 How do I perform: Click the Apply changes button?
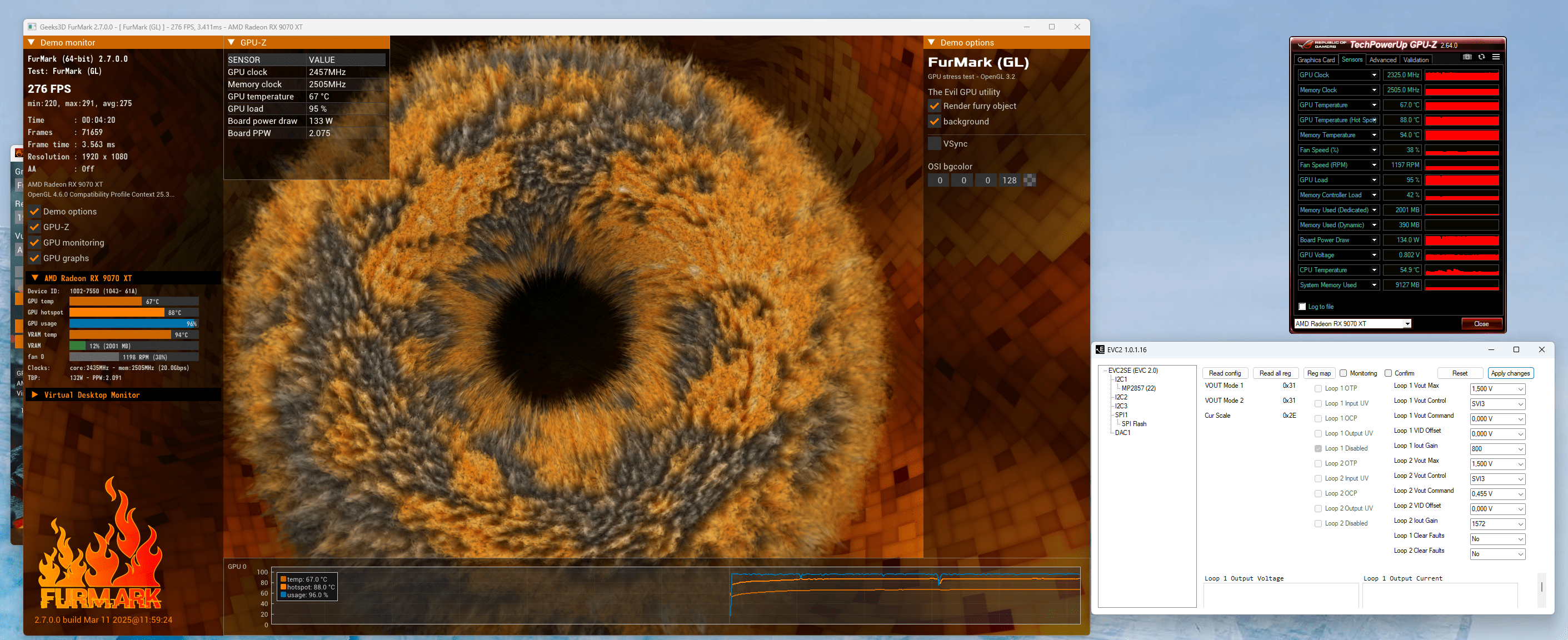pos(1510,373)
